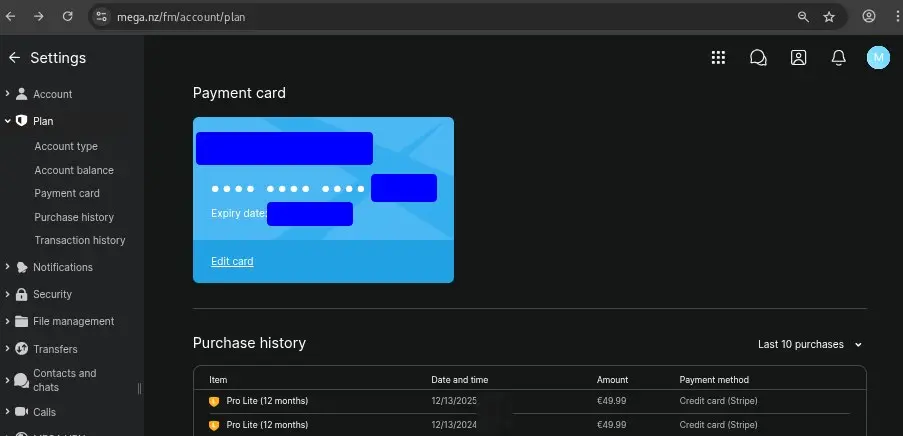This screenshot has width=903, height=436.
Task: Click the 12/13/2024 date cell
Action: (x=454, y=425)
